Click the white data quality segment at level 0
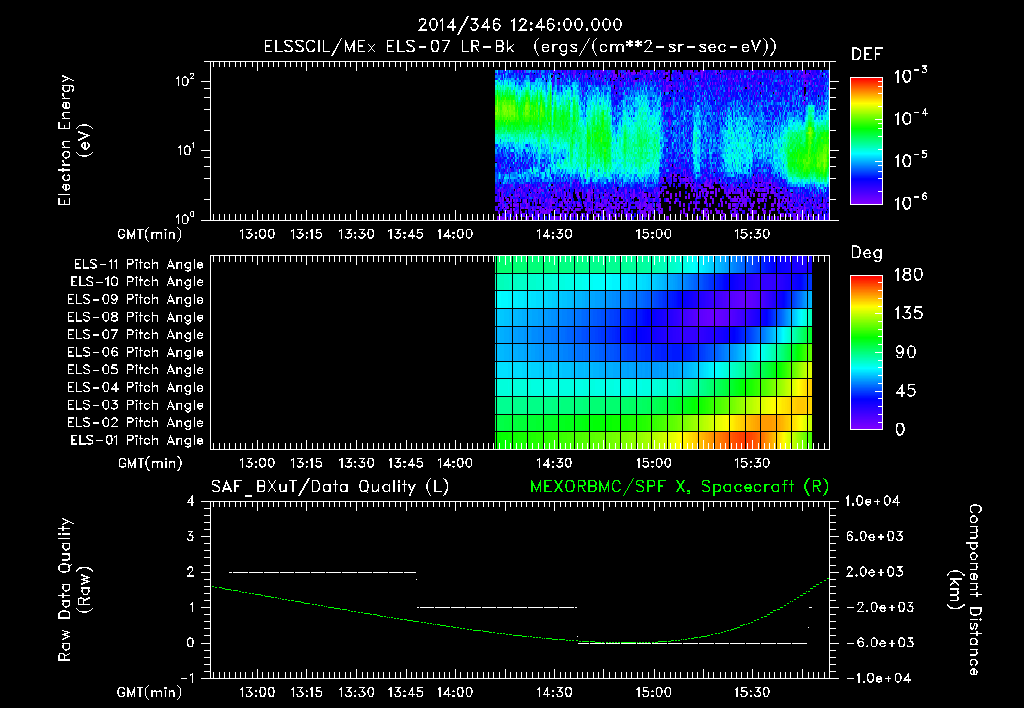The image size is (1024, 708). (x=692, y=643)
